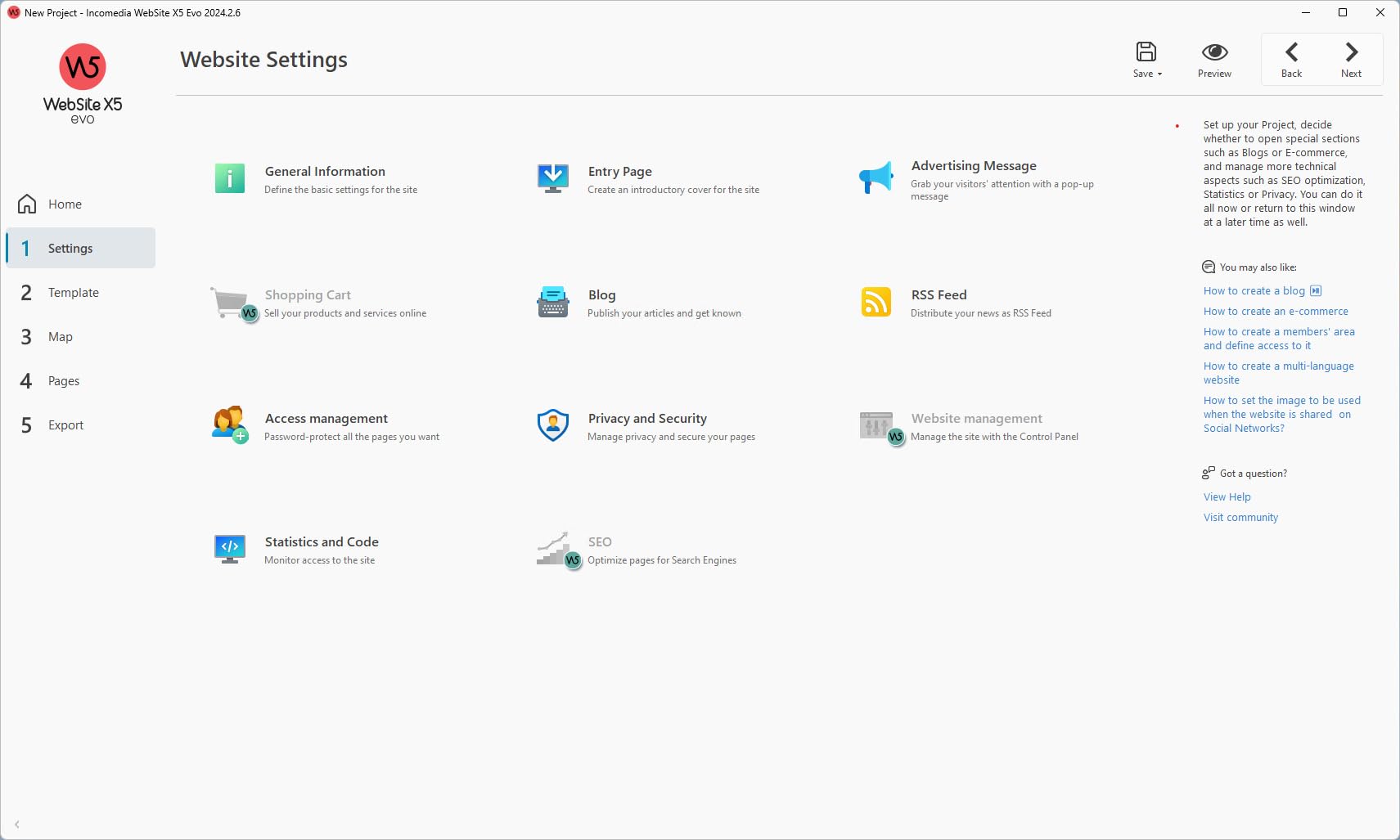1400x840 pixels.
Task: Open Statistics and Code monitor icon
Action: (230, 549)
